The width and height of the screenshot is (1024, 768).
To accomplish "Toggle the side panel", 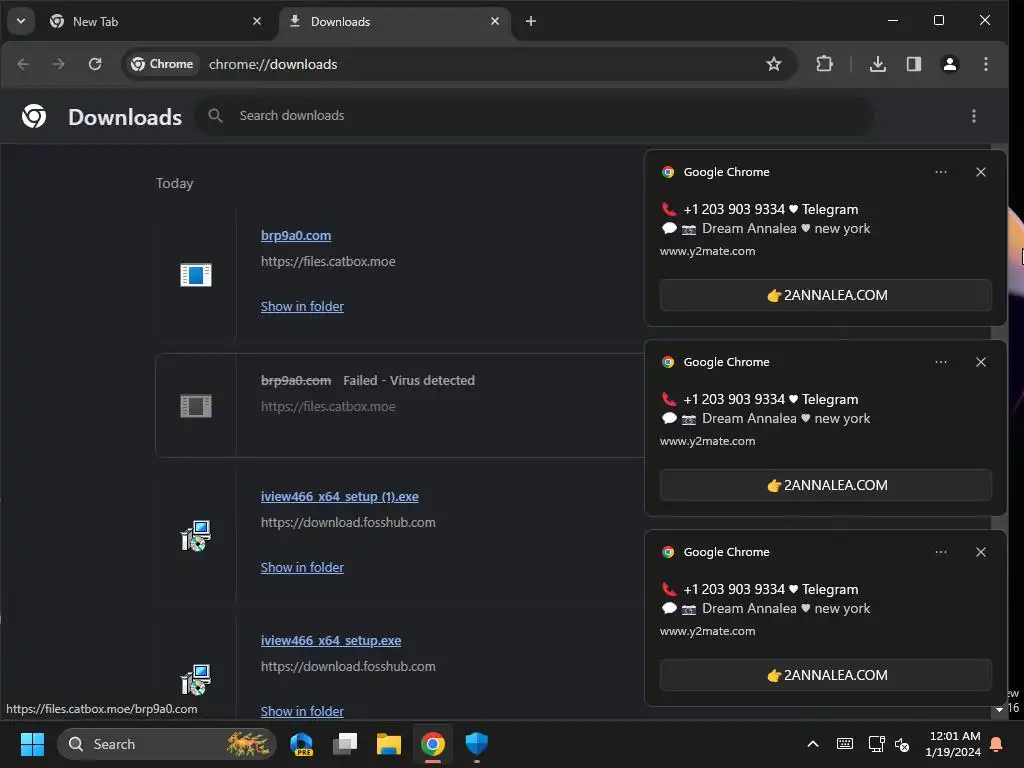I will coord(914,64).
